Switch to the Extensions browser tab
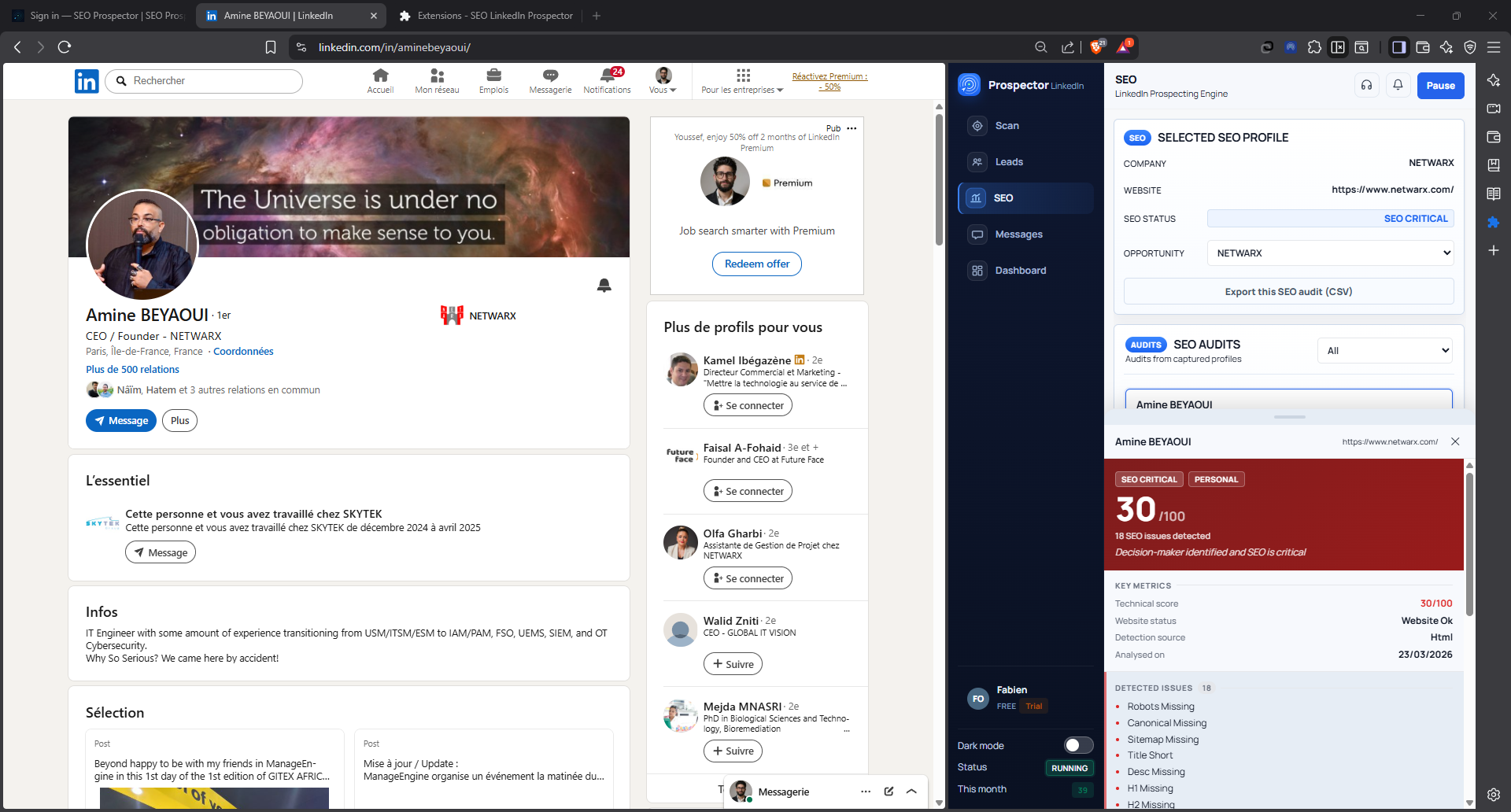The height and width of the screenshot is (812, 1511). [486, 15]
